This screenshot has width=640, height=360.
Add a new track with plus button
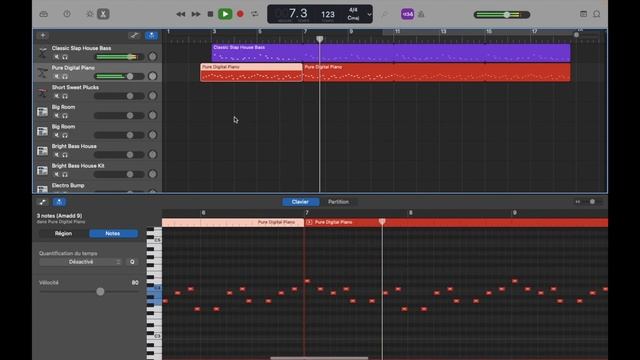[x=43, y=36]
